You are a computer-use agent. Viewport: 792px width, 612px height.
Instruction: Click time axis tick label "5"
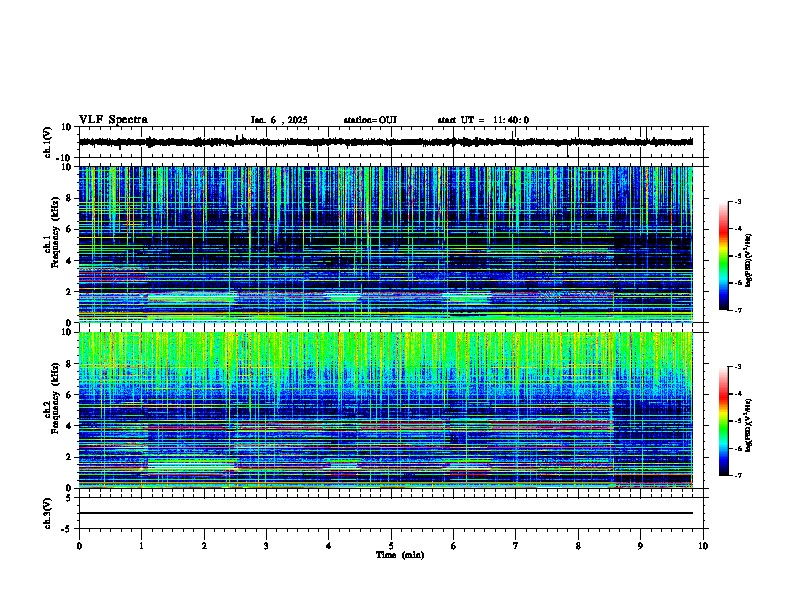coord(391,546)
